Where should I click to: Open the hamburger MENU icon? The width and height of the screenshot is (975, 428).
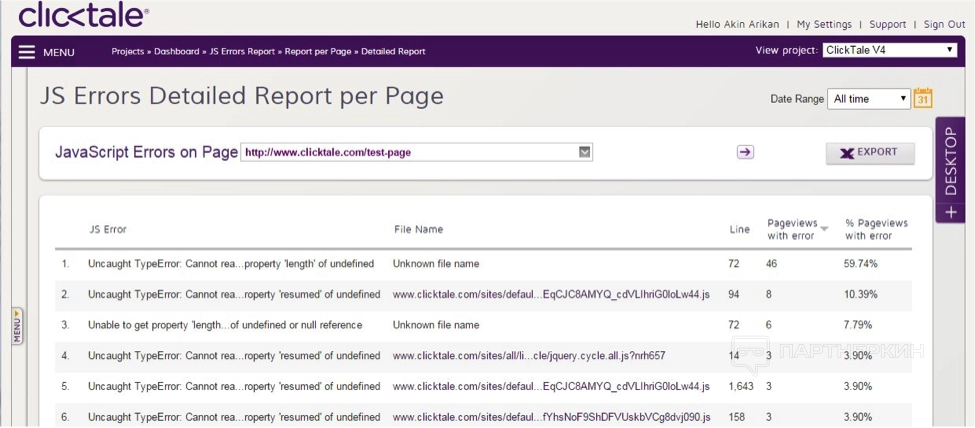pyautogui.click(x=27, y=52)
